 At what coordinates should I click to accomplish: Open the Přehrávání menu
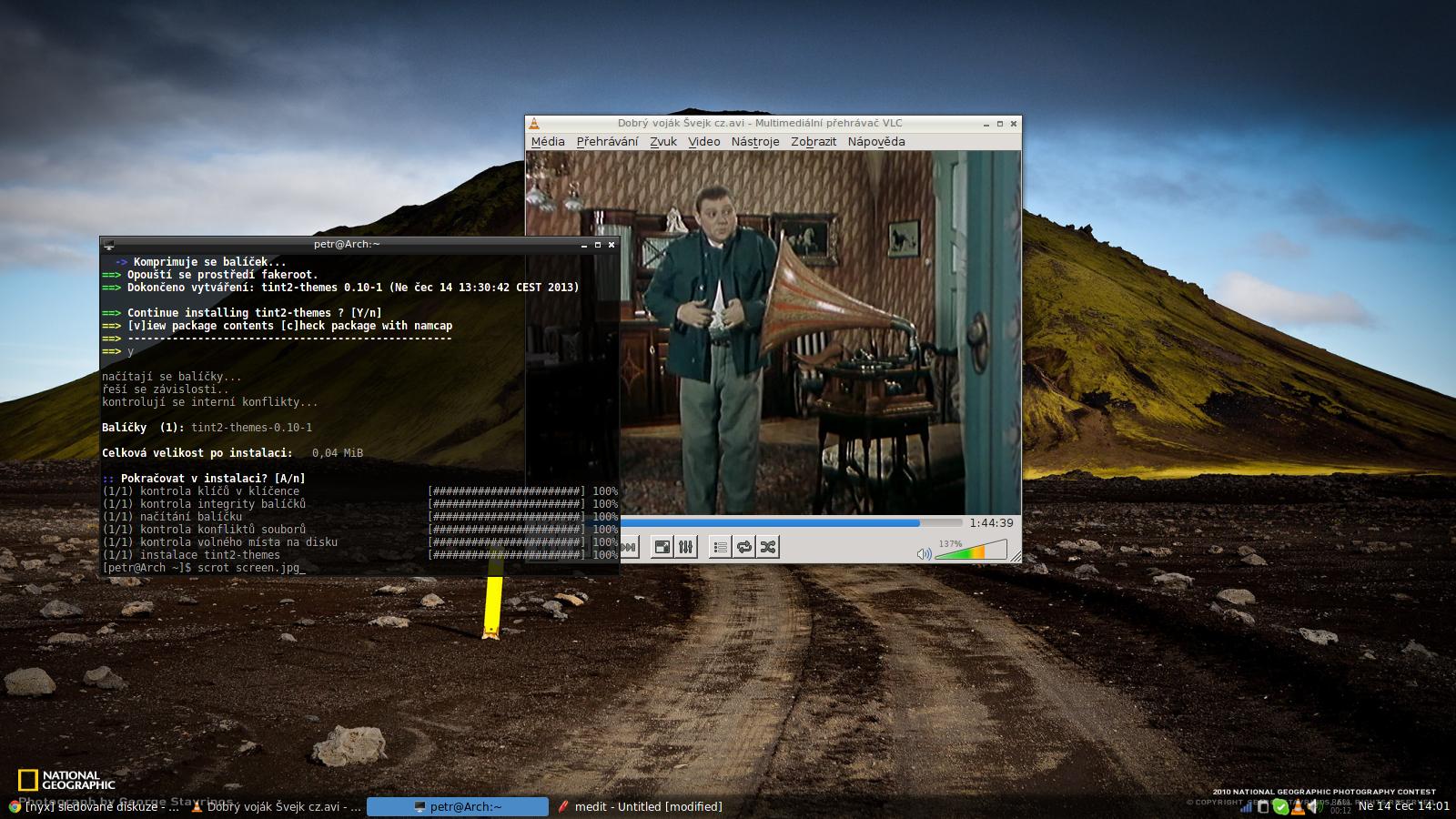[x=607, y=142]
